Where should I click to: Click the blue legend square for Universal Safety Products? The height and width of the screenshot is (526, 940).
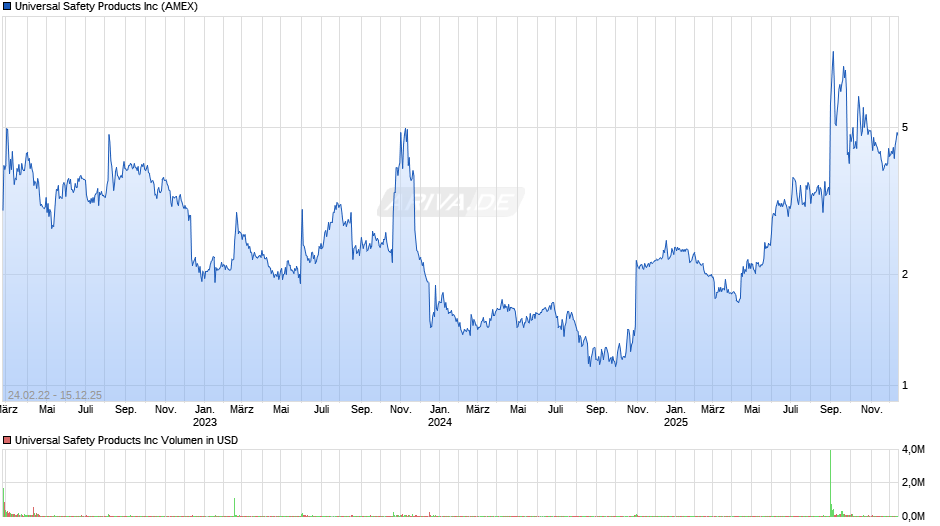pos(7,7)
